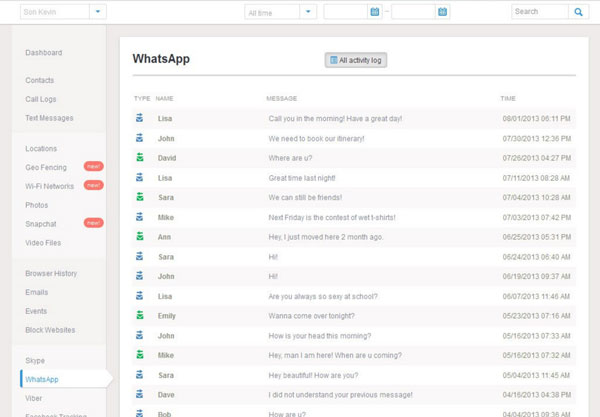Click the TYPE column header
Viewport: 600px width, 417px height.
142,98
